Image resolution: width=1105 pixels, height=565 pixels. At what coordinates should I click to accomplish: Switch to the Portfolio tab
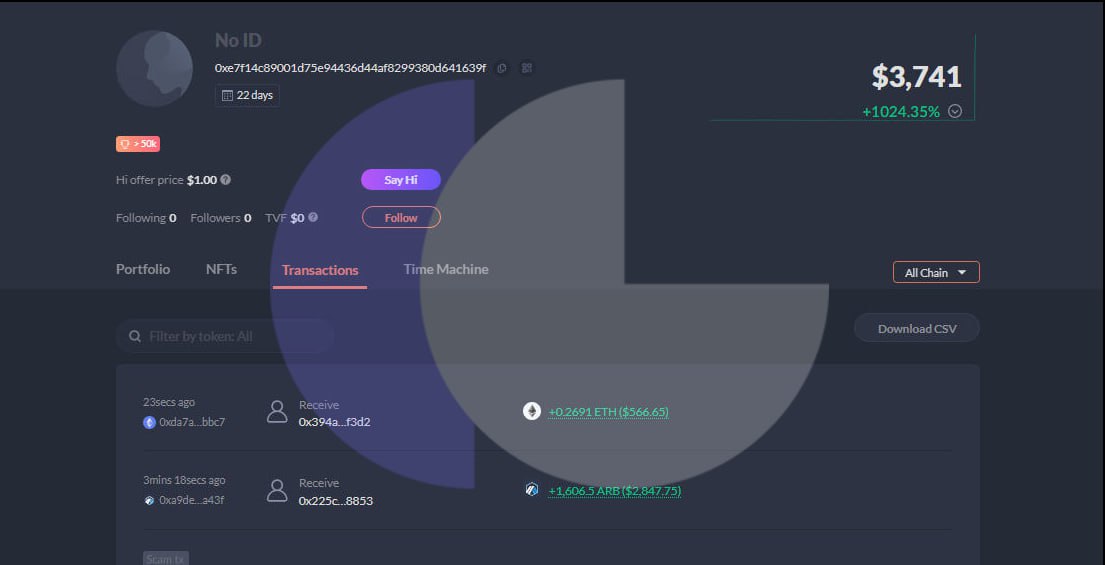click(143, 269)
